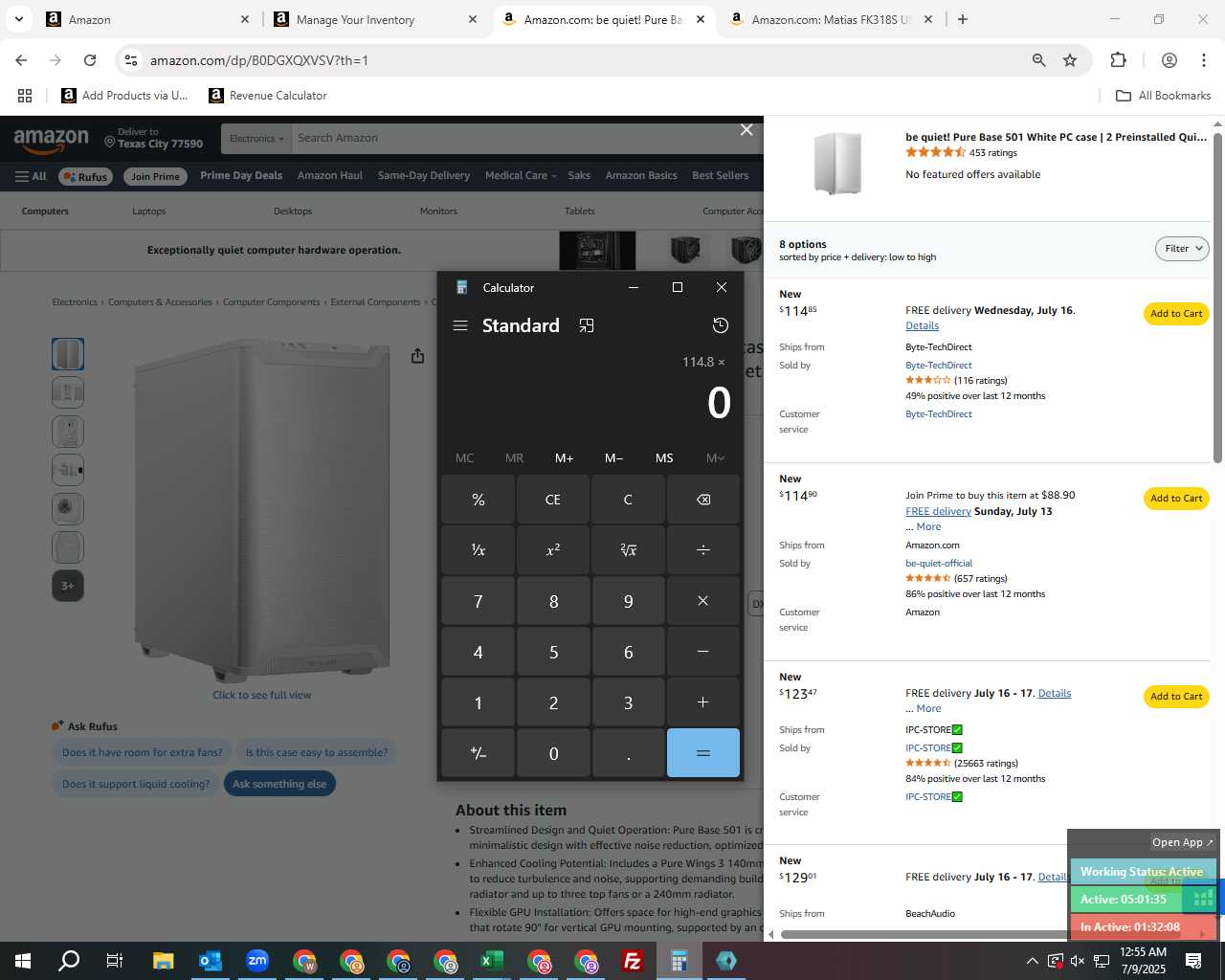Open Chrome three-dot menu
Image resolution: width=1225 pixels, height=980 pixels.
point(1204,60)
